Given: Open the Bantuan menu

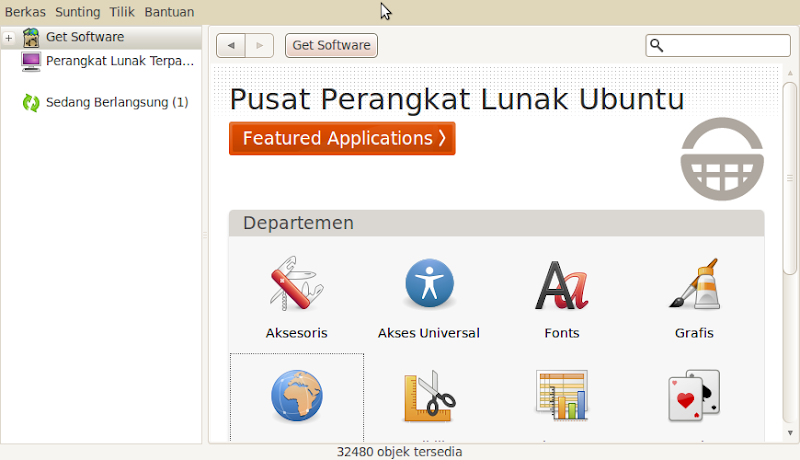Looking at the screenshot, I should [169, 12].
